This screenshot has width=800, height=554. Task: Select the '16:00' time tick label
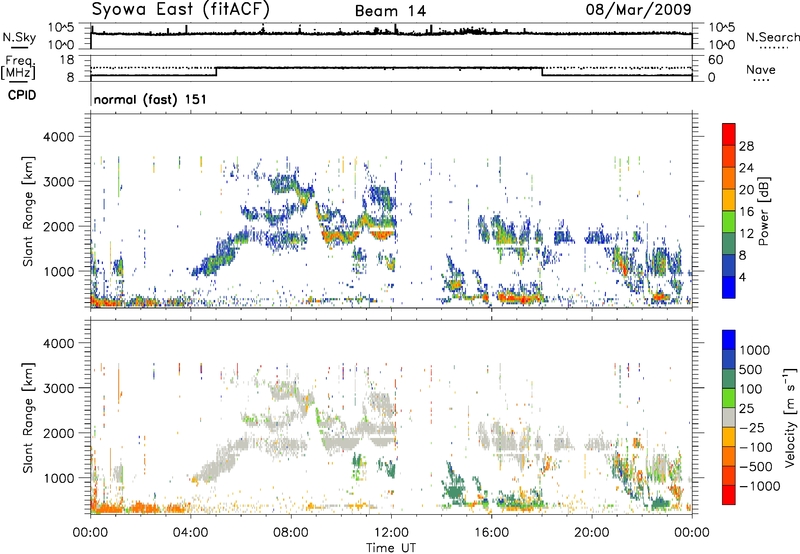point(491,533)
